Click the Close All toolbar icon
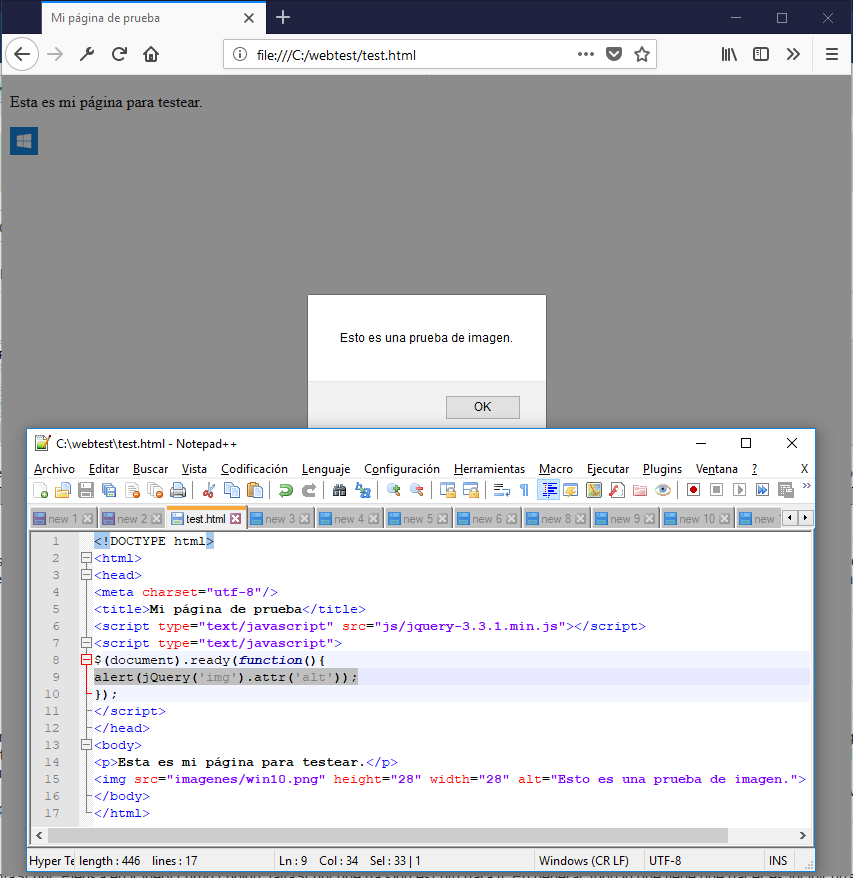This screenshot has height=878, width=853. (155, 491)
